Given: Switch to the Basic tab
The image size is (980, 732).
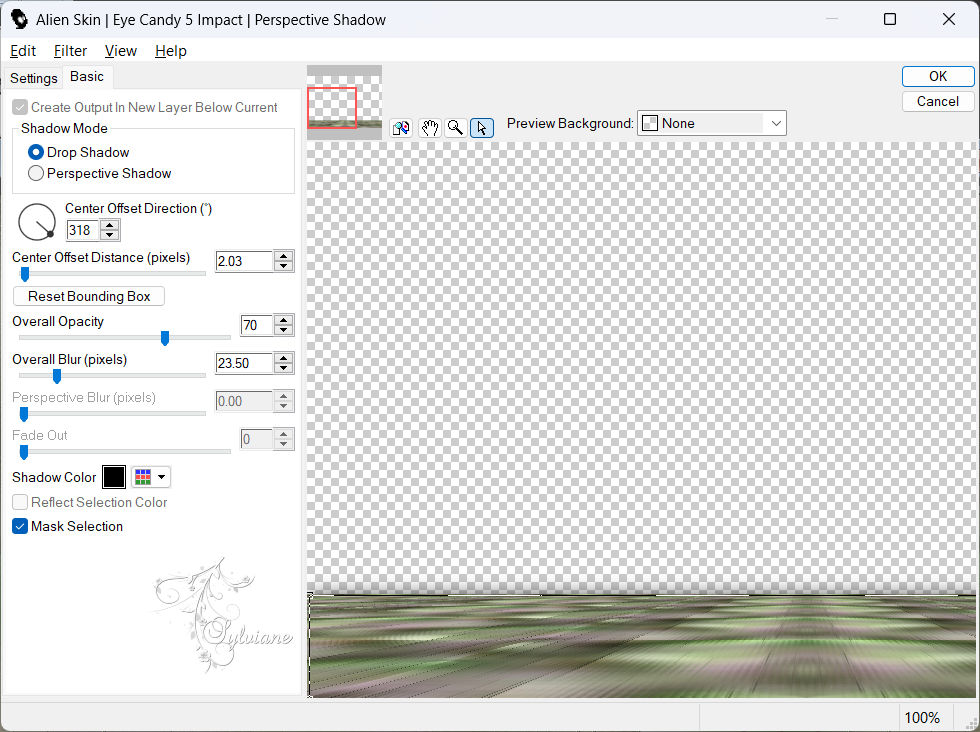Looking at the screenshot, I should 87,76.
